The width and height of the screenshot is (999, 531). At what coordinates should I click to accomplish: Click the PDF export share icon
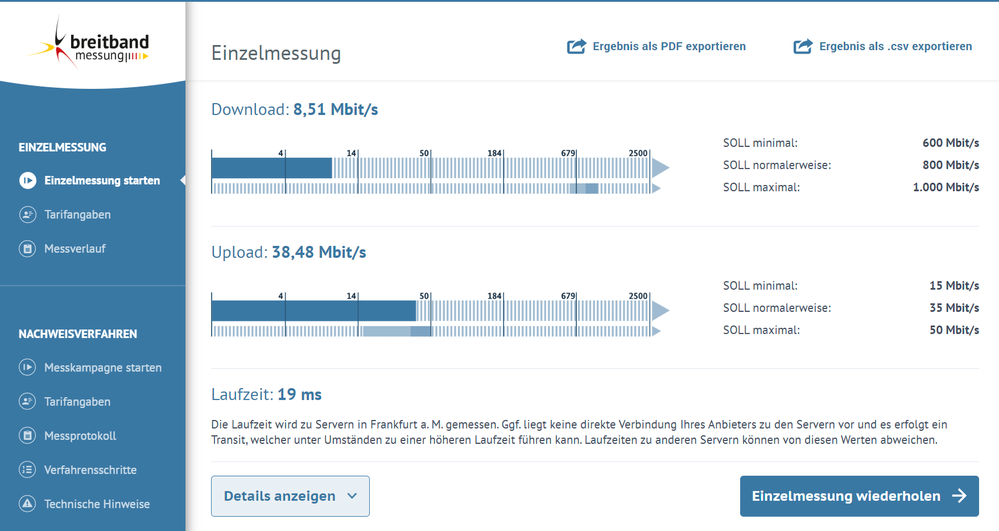(x=577, y=46)
